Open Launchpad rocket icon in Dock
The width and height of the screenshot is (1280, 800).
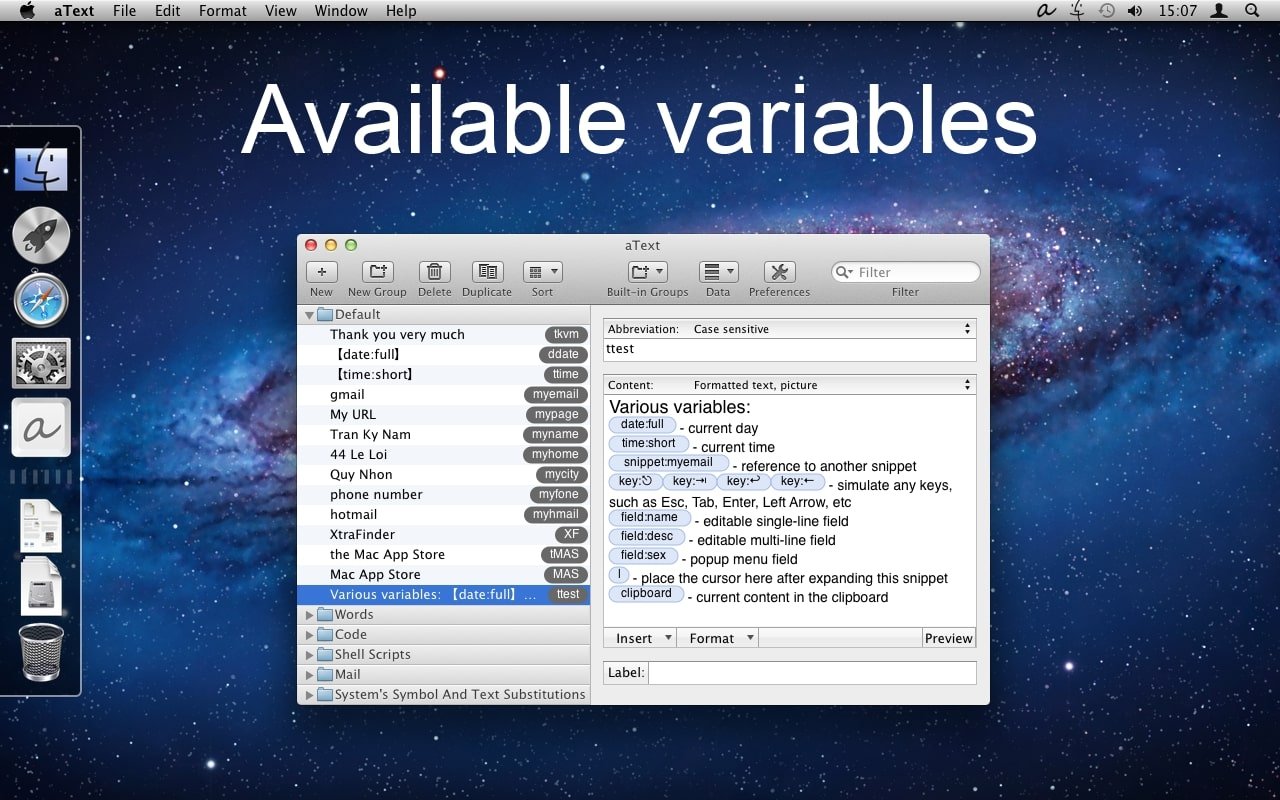[41, 235]
